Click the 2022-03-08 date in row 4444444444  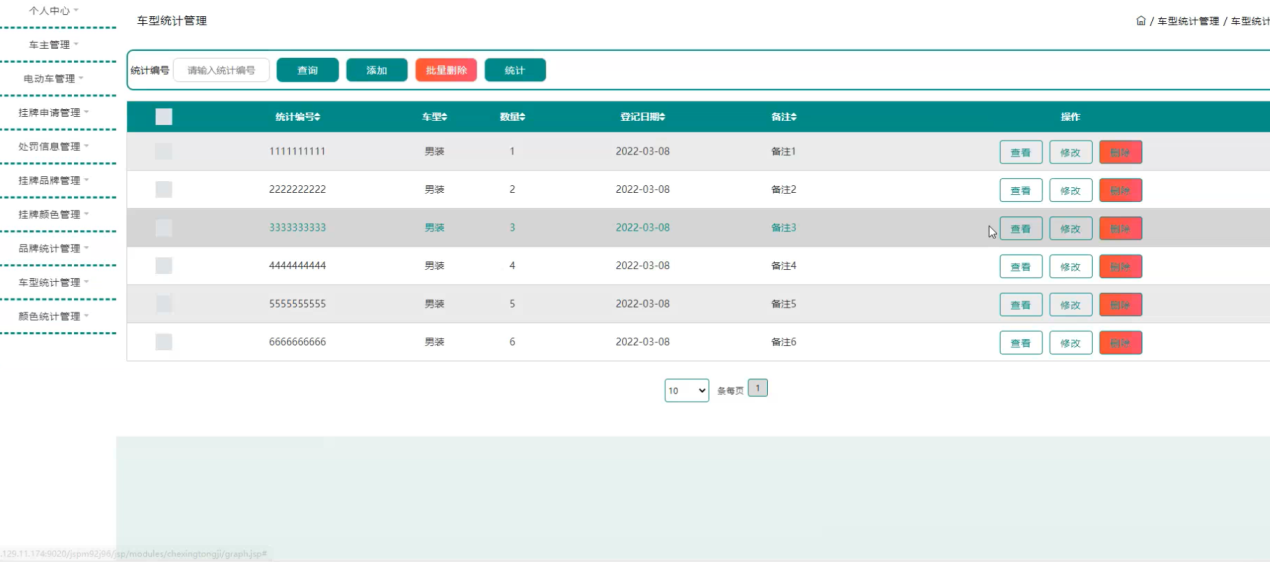[x=643, y=266]
